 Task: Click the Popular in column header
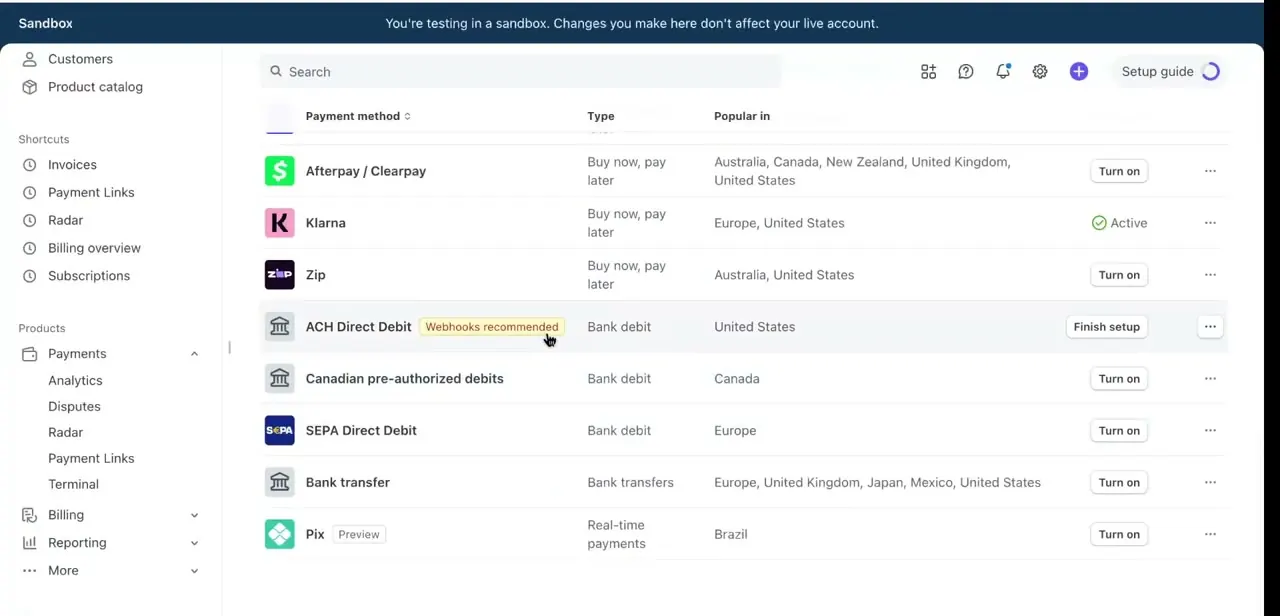point(742,116)
